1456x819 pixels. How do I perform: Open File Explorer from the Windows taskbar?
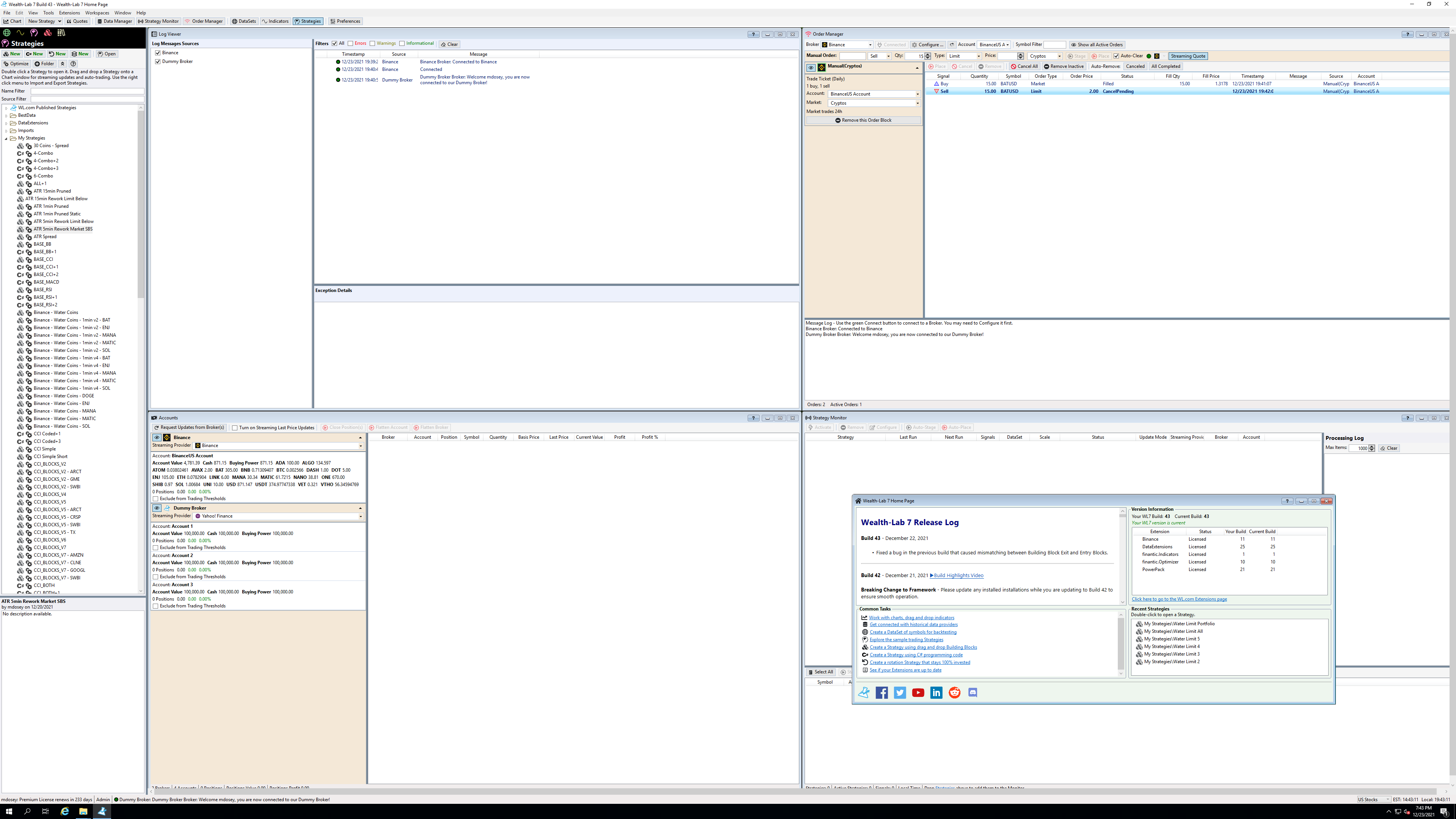pos(83,812)
